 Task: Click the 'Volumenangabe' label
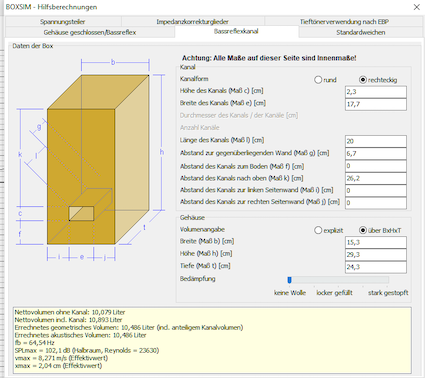point(202,229)
